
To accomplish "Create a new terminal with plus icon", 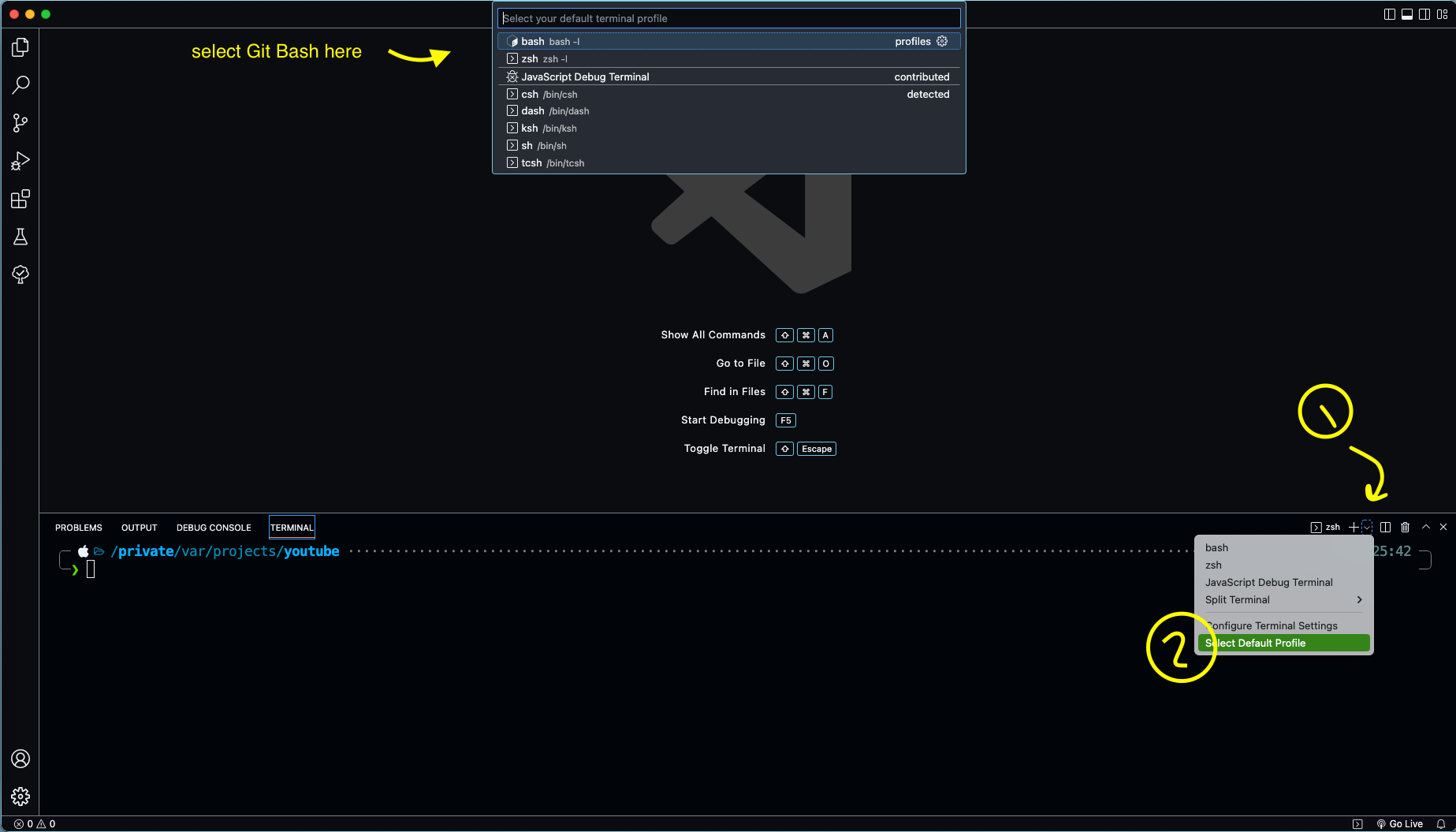I will [1354, 527].
